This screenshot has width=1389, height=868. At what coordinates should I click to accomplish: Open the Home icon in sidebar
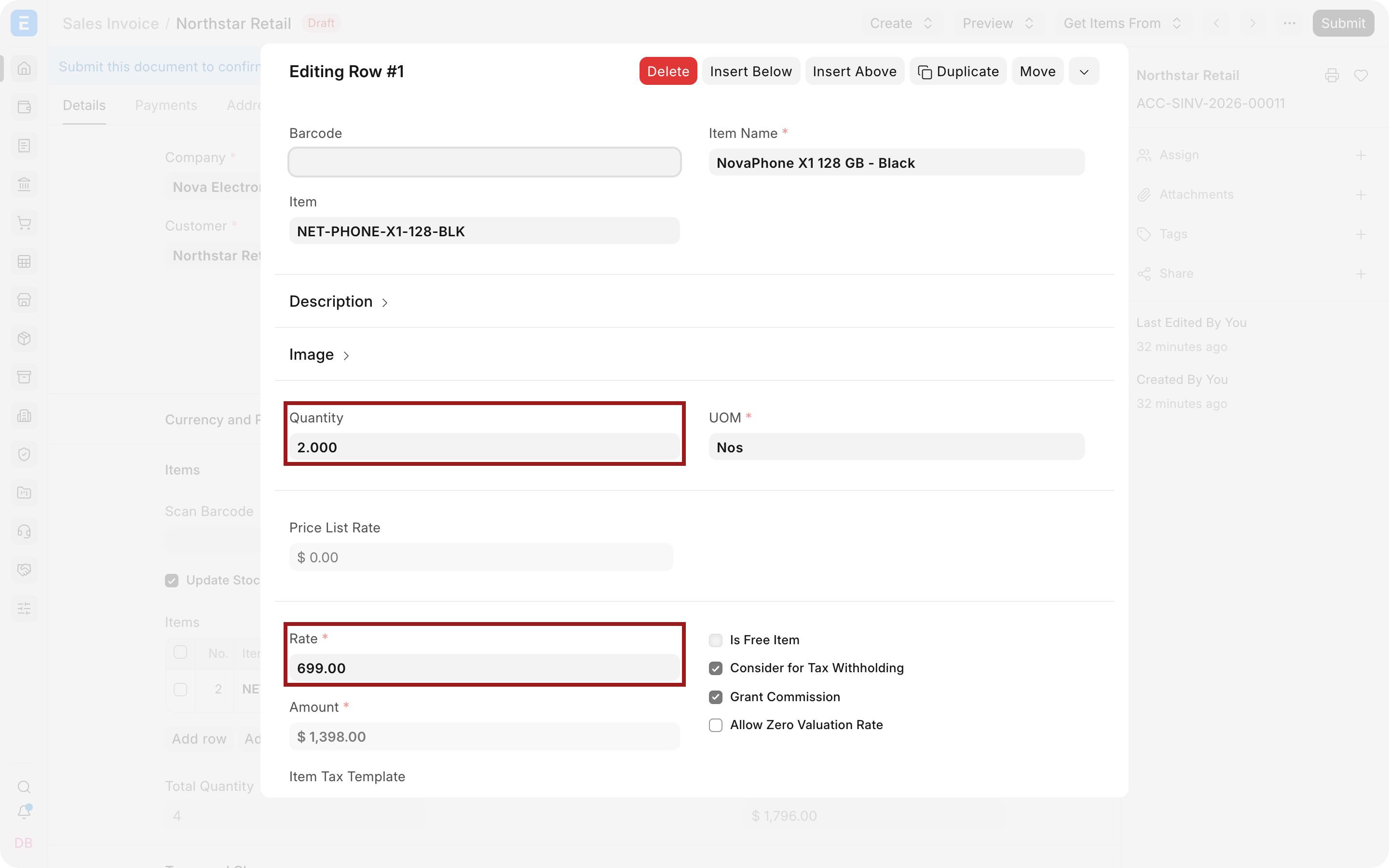[x=24, y=68]
